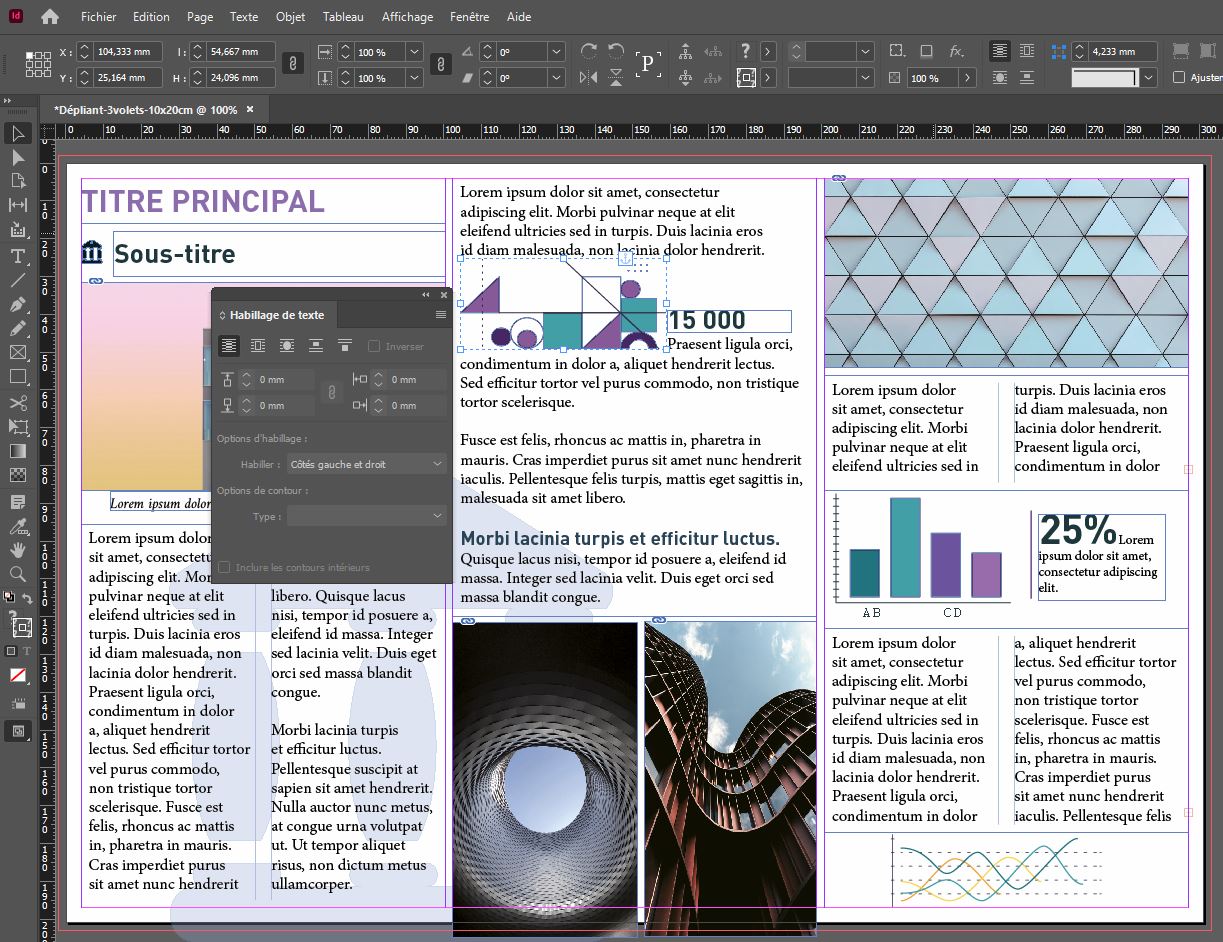Toggle the chain link for wrap offsets
Viewport: 1223px width, 942px height.
coord(330,393)
